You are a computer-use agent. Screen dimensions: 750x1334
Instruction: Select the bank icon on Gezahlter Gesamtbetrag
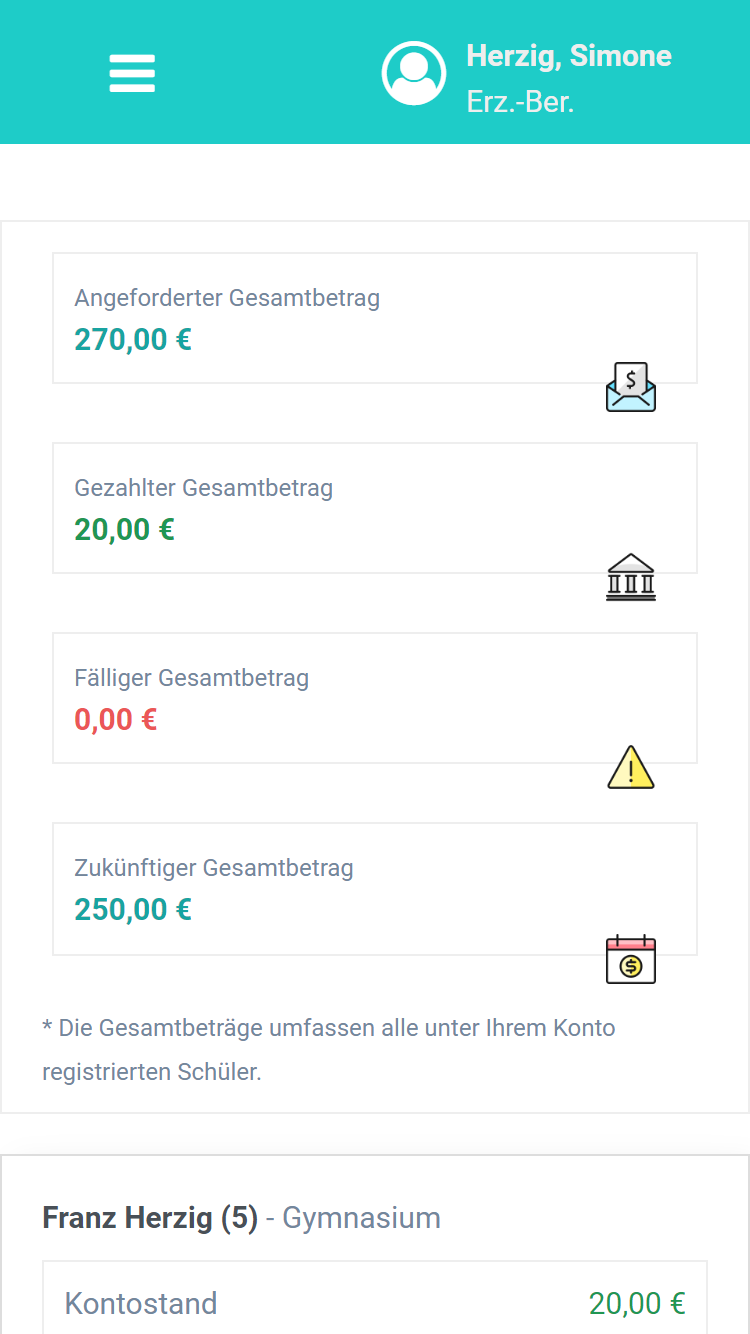click(630, 576)
